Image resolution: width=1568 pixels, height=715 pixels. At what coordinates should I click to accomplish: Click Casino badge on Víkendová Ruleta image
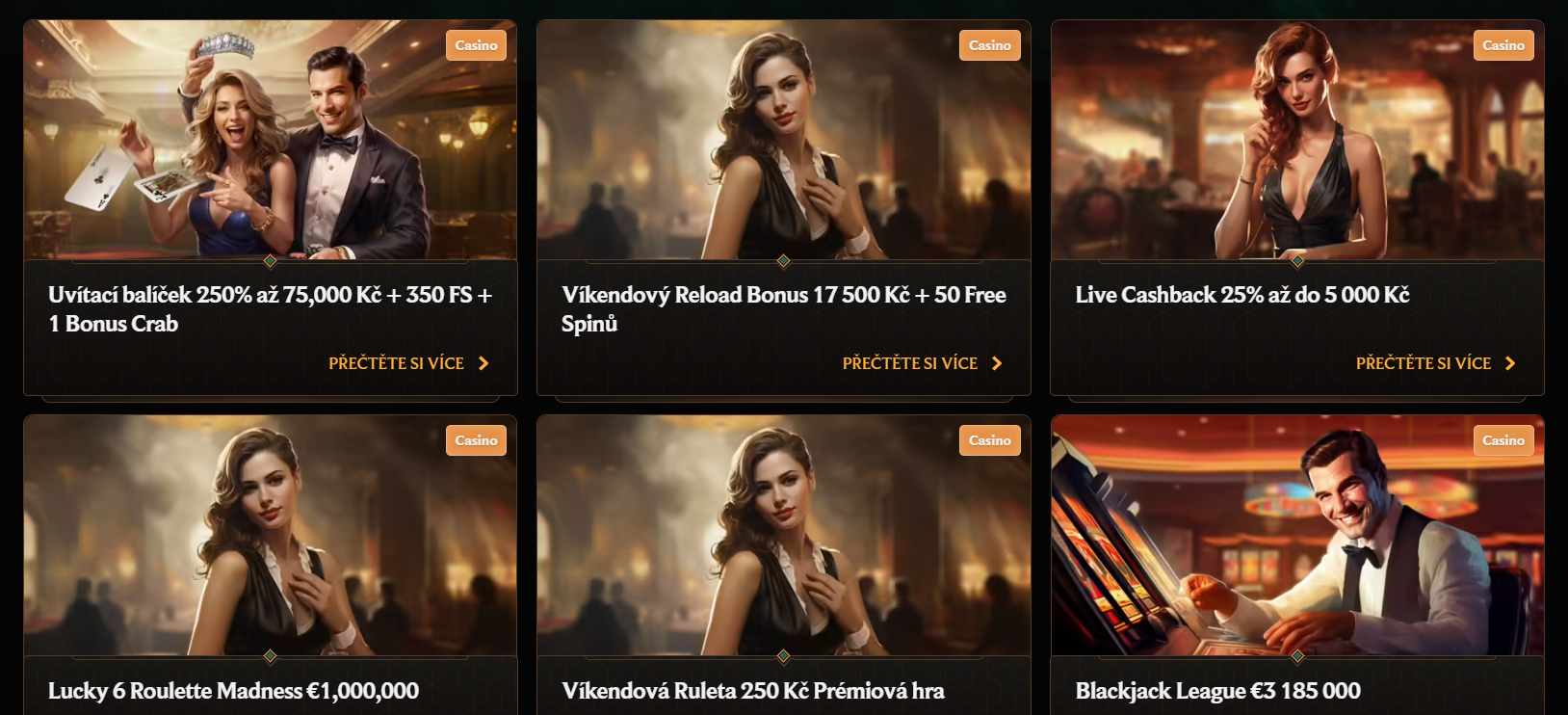(x=990, y=440)
